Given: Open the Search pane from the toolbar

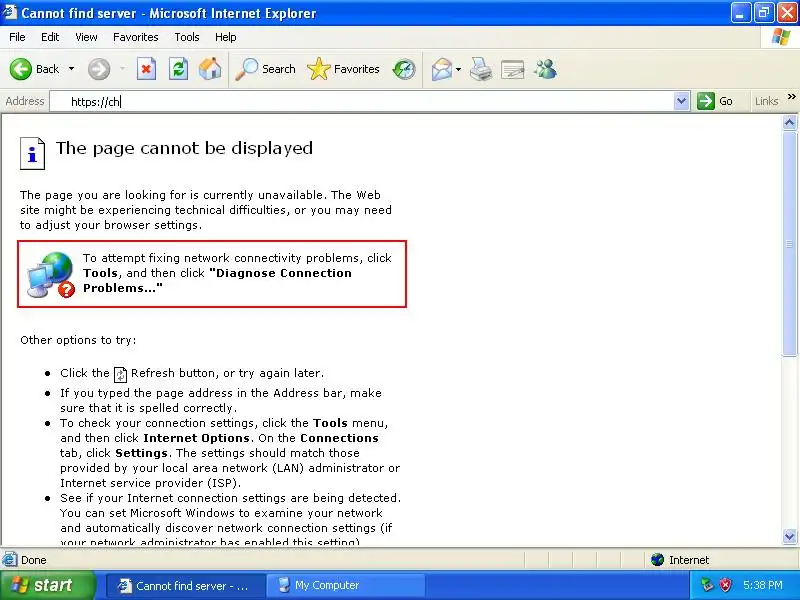Looking at the screenshot, I should coord(265,69).
